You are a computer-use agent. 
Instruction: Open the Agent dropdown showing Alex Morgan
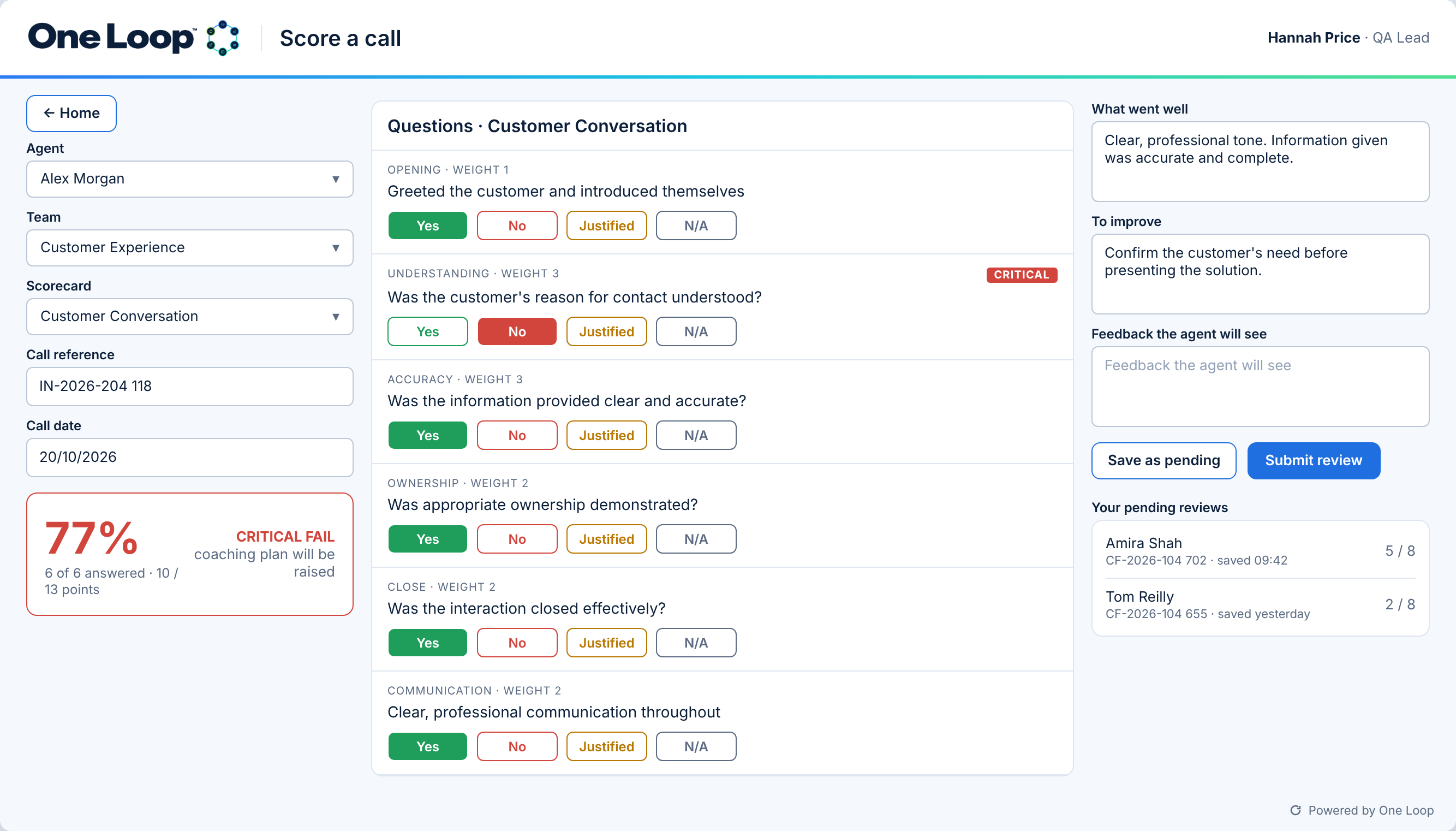click(x=190, y=179)
